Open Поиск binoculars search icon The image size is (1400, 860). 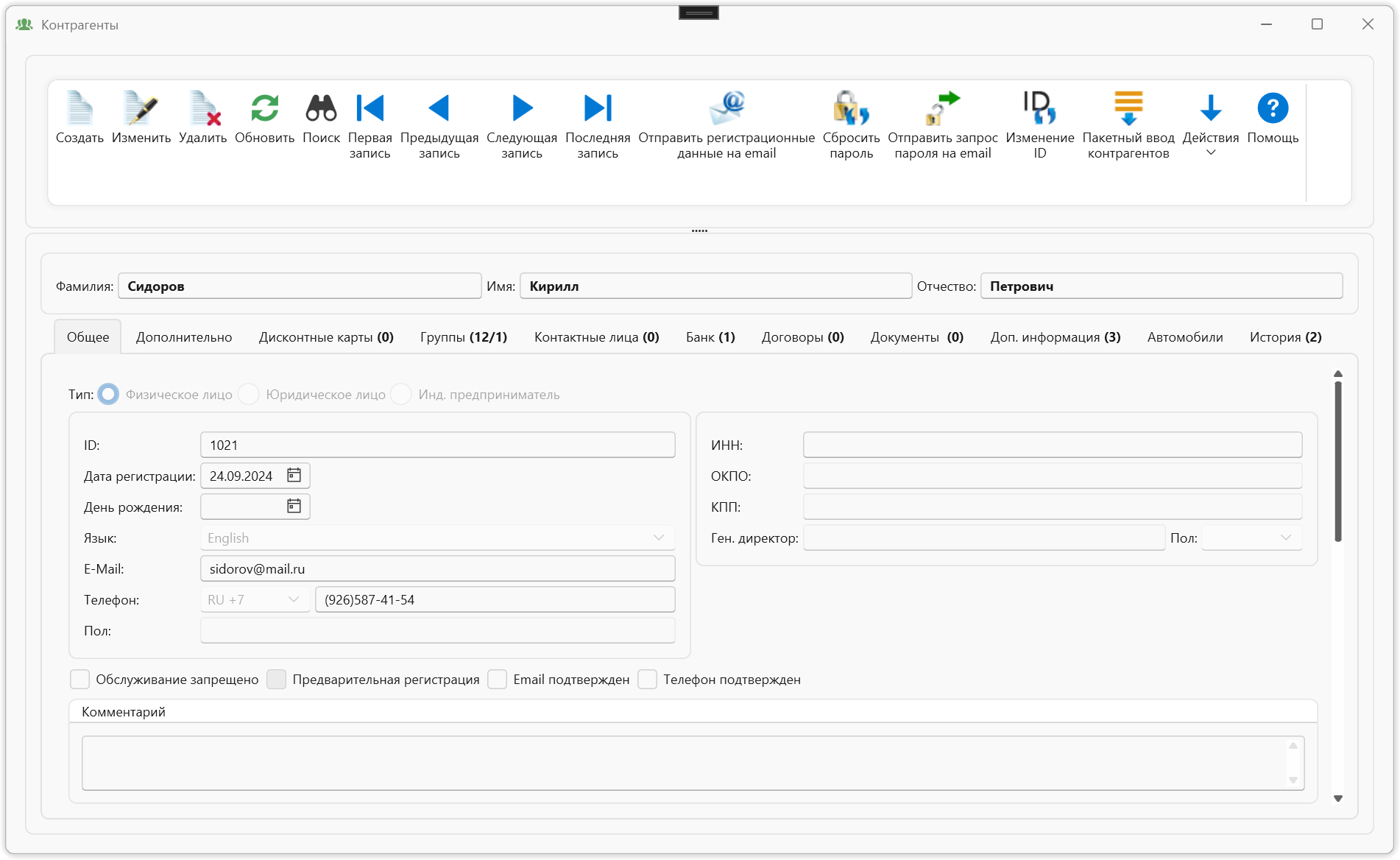coord(321,108)
